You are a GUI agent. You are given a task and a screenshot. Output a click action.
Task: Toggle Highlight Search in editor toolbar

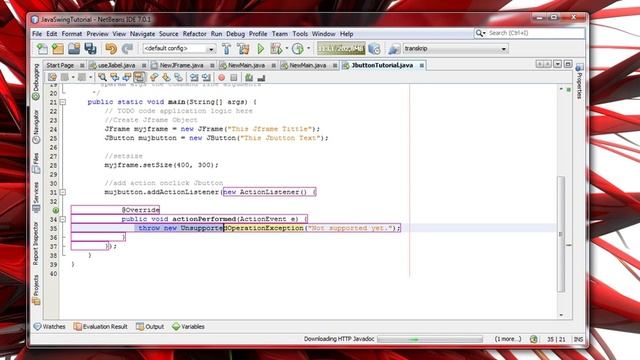pos(139,77)
